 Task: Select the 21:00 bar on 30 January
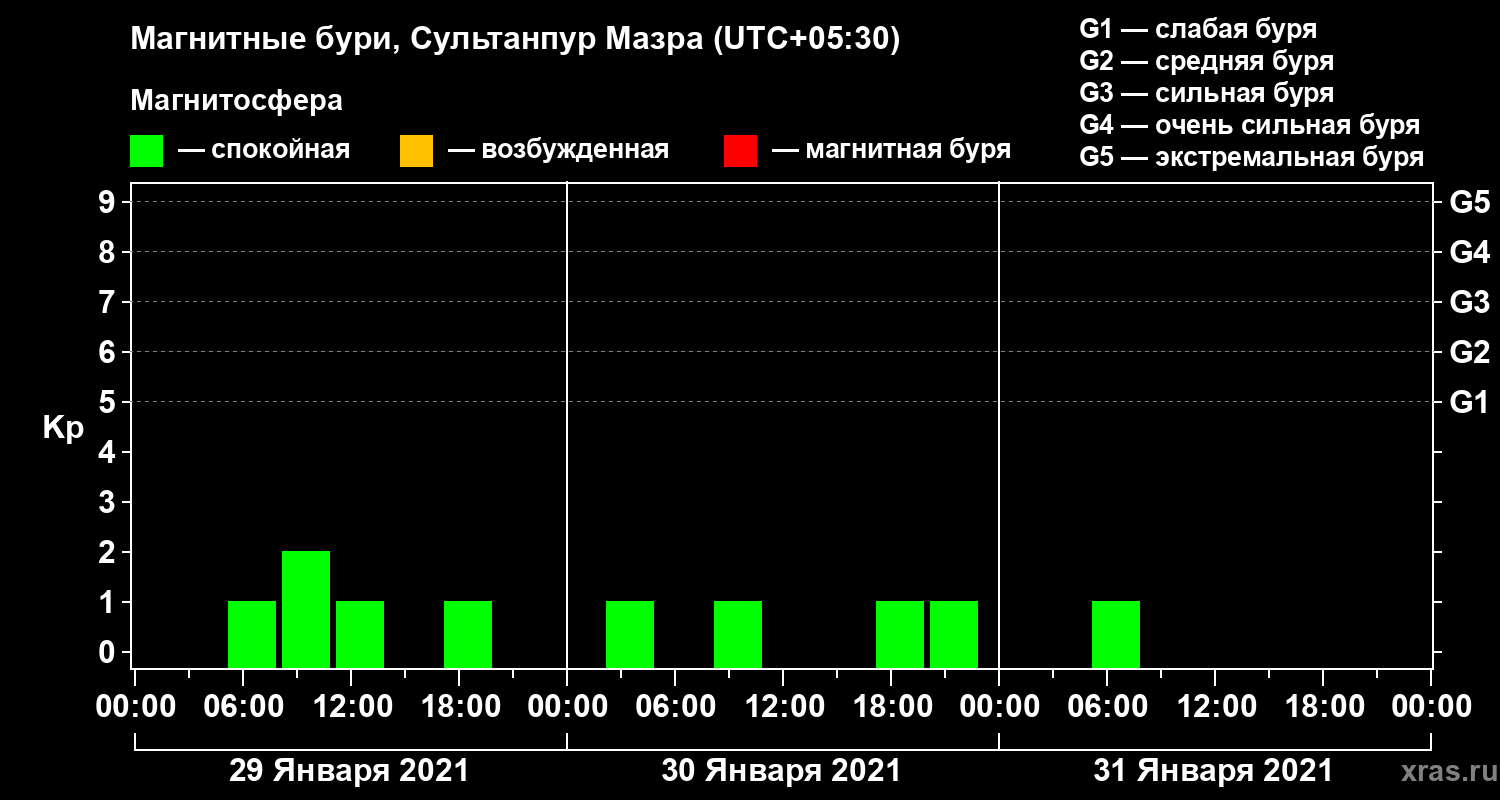pyautogui.click(x=954, y=634)
